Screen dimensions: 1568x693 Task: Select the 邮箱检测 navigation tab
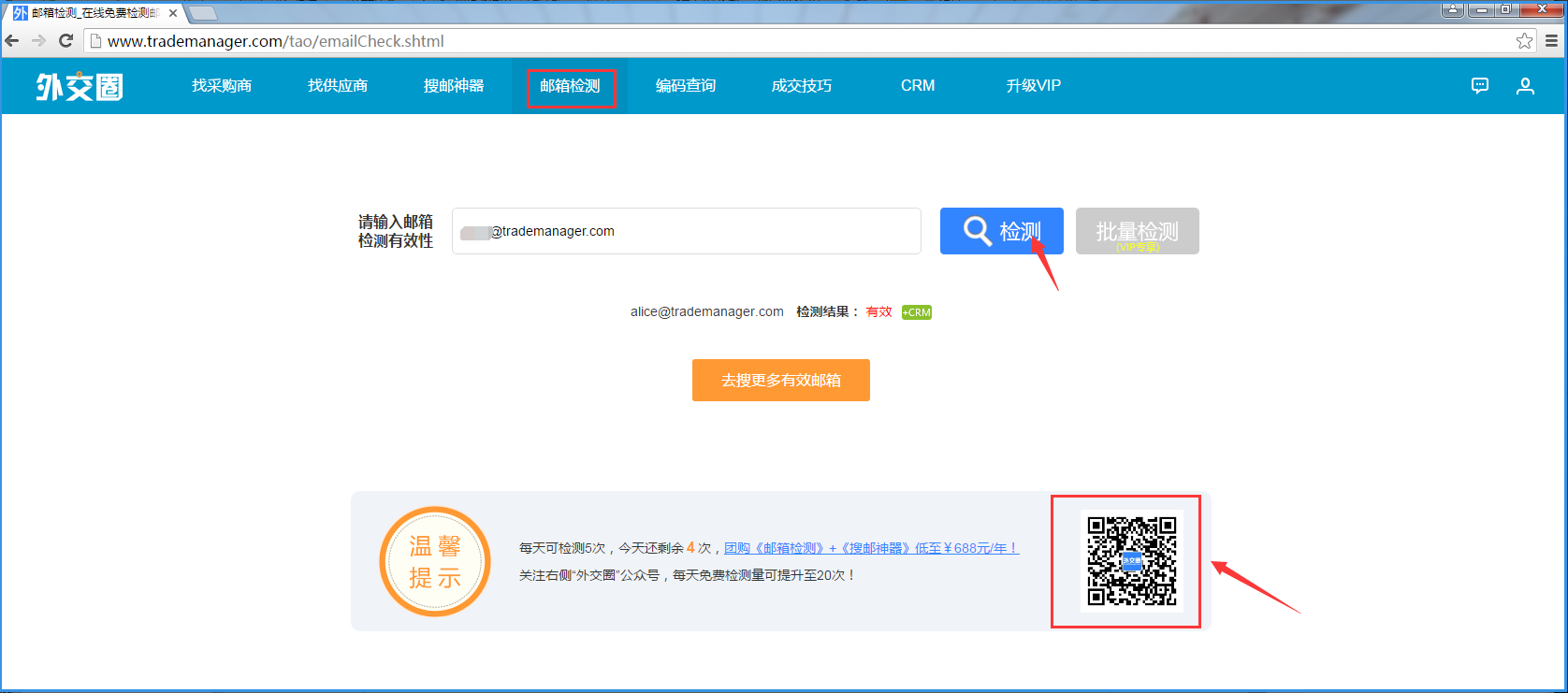click(570, 86)
